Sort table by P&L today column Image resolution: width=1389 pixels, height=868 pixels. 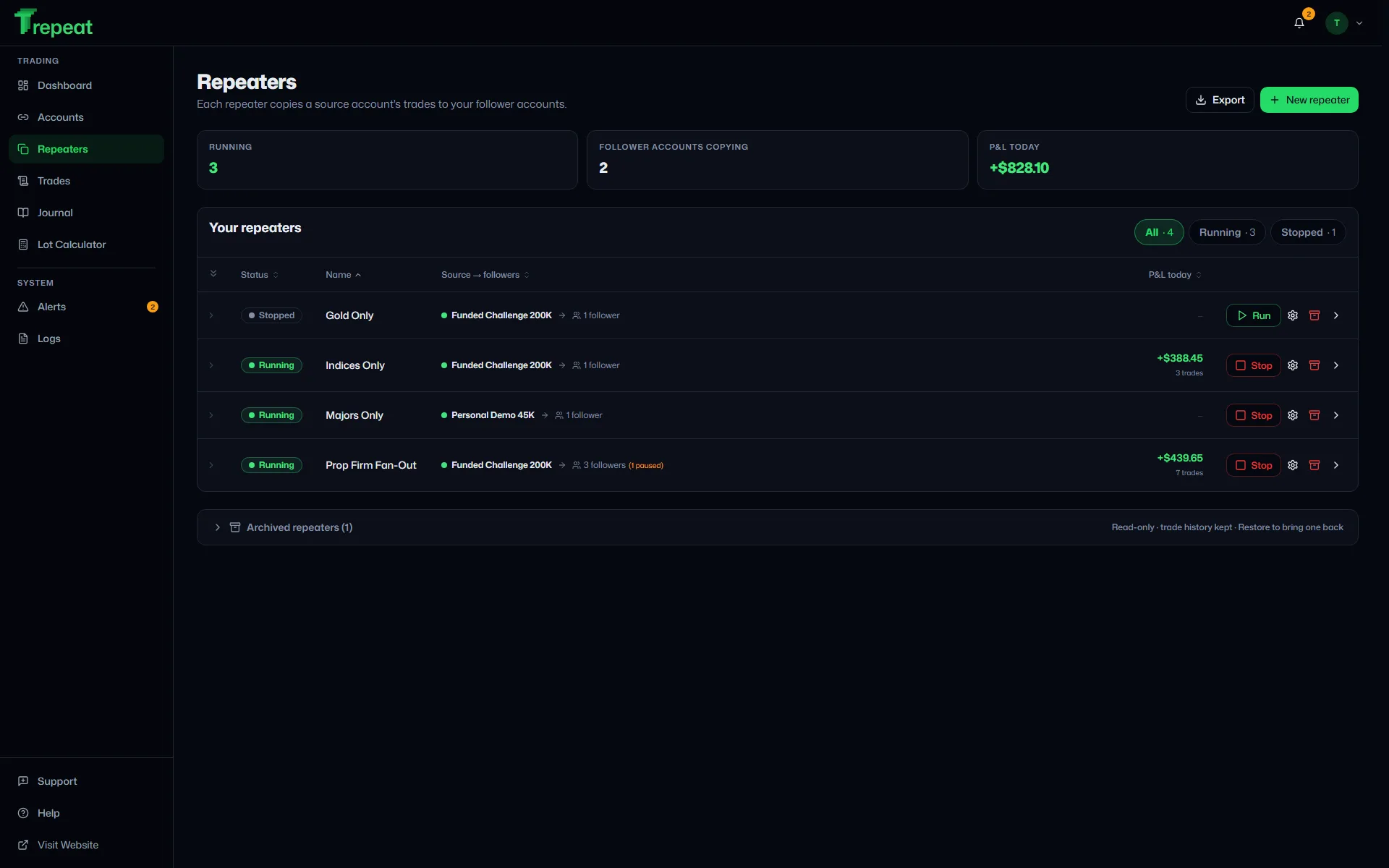(1175, 275)
